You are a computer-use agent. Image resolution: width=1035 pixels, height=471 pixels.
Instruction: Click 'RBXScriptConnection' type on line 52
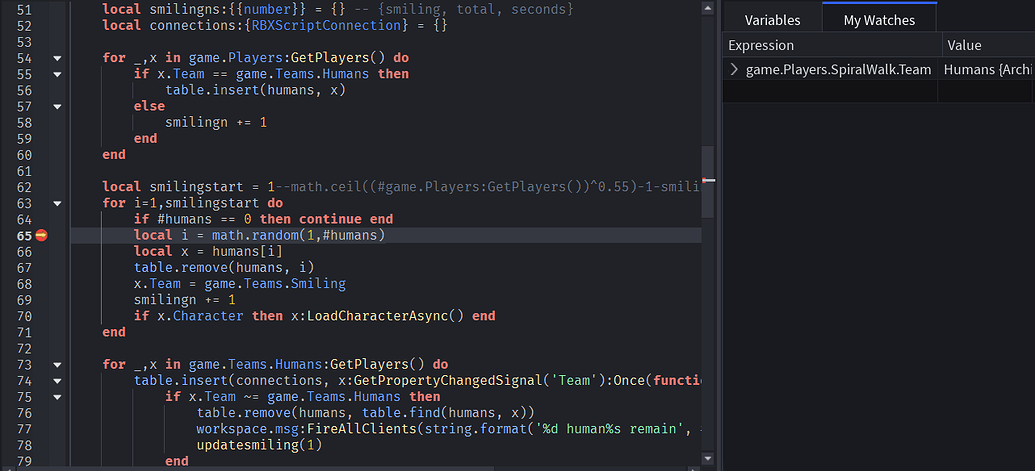pos(326,26)
